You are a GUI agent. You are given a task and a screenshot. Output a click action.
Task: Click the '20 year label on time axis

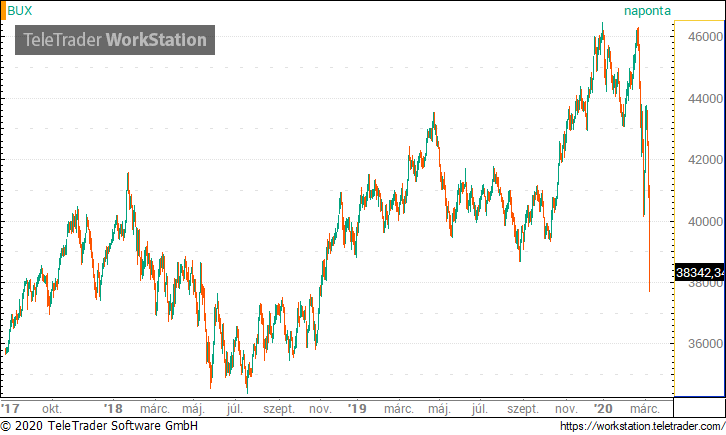(x=603, y=409)
